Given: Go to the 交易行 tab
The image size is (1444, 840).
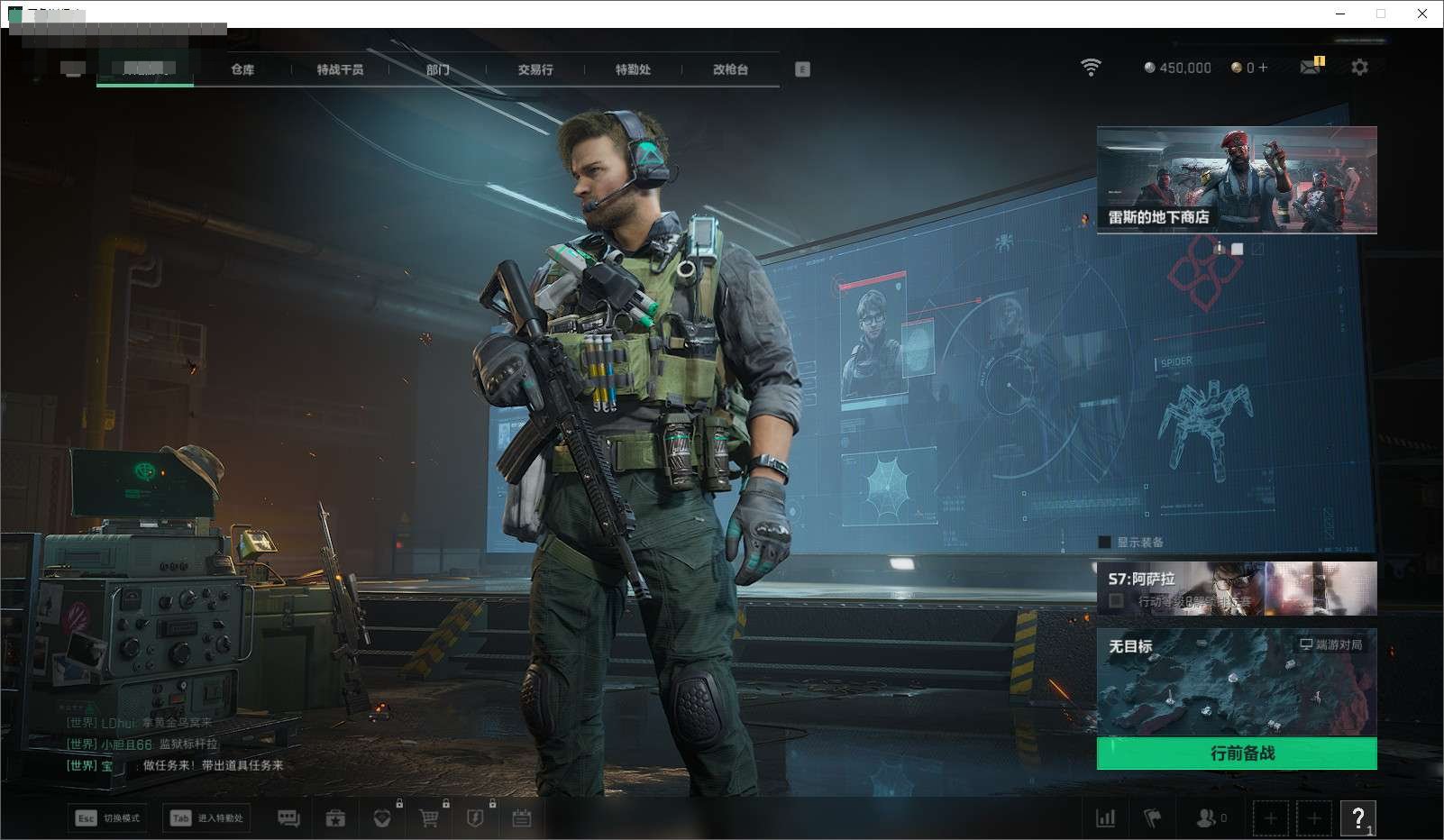Looking at the screenshot, I should pos(535,69).
